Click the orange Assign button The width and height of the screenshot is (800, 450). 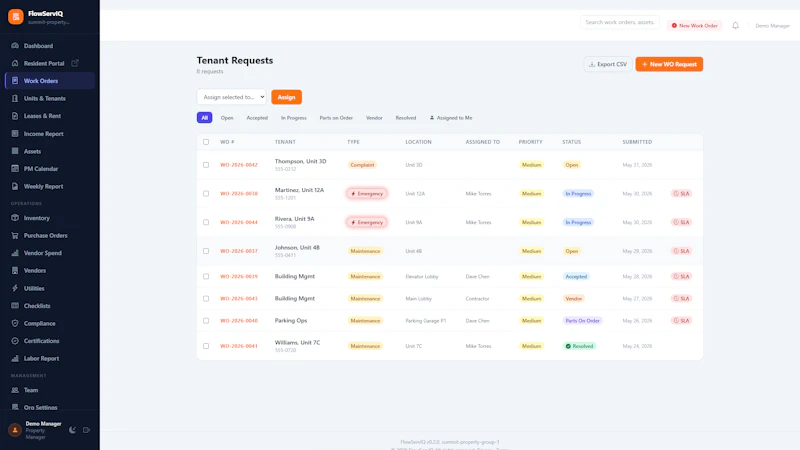click(286, 97)
